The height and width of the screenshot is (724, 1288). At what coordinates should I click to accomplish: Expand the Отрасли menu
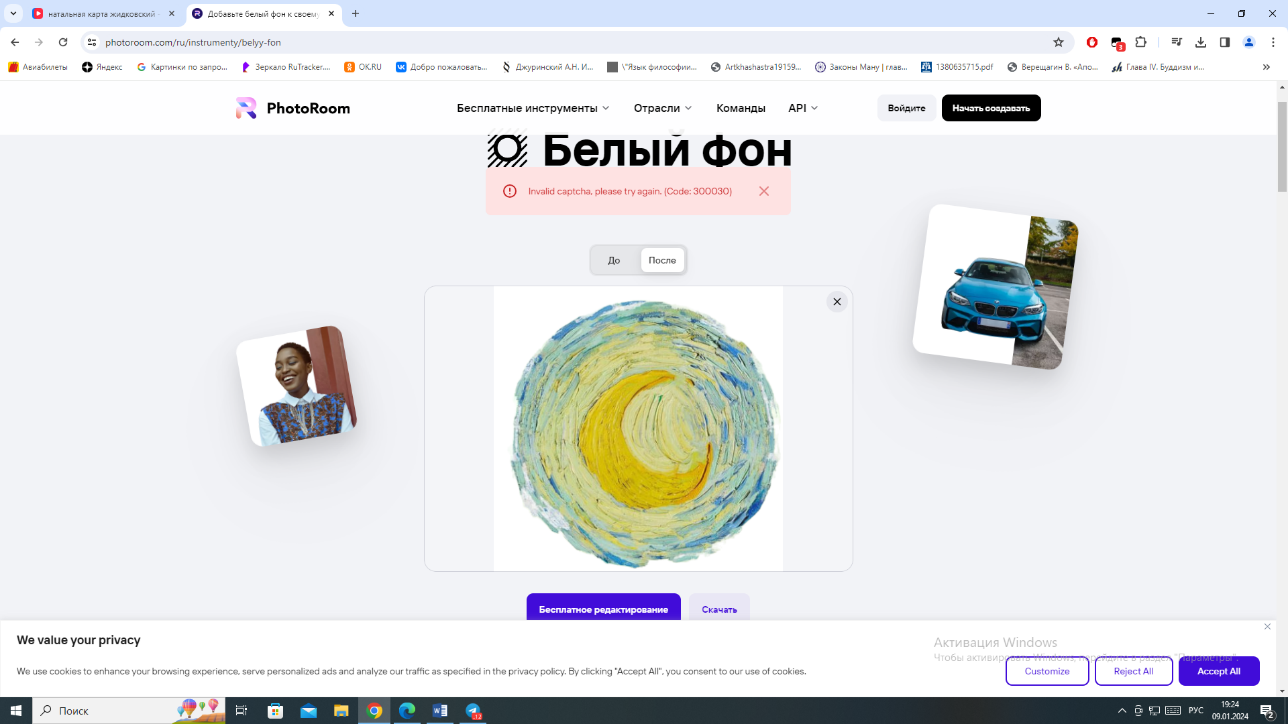click(662, 108)
